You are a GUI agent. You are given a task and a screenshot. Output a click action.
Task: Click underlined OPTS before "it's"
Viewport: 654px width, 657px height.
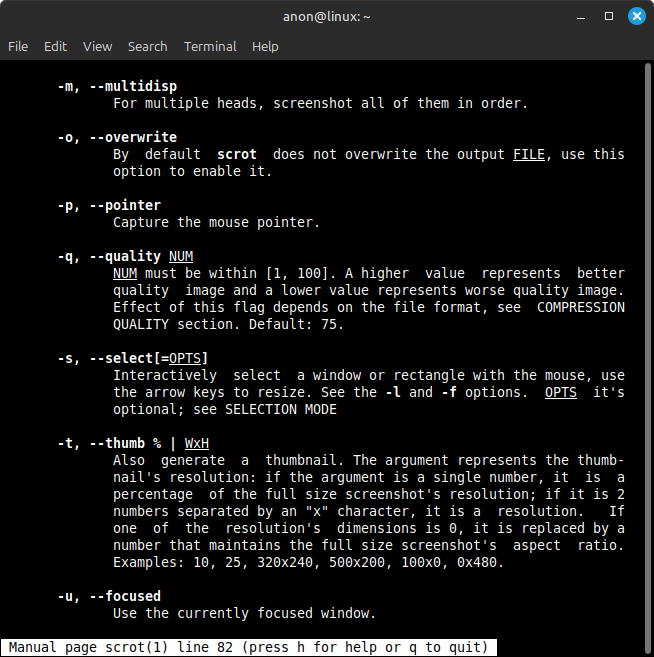[561, 392]
